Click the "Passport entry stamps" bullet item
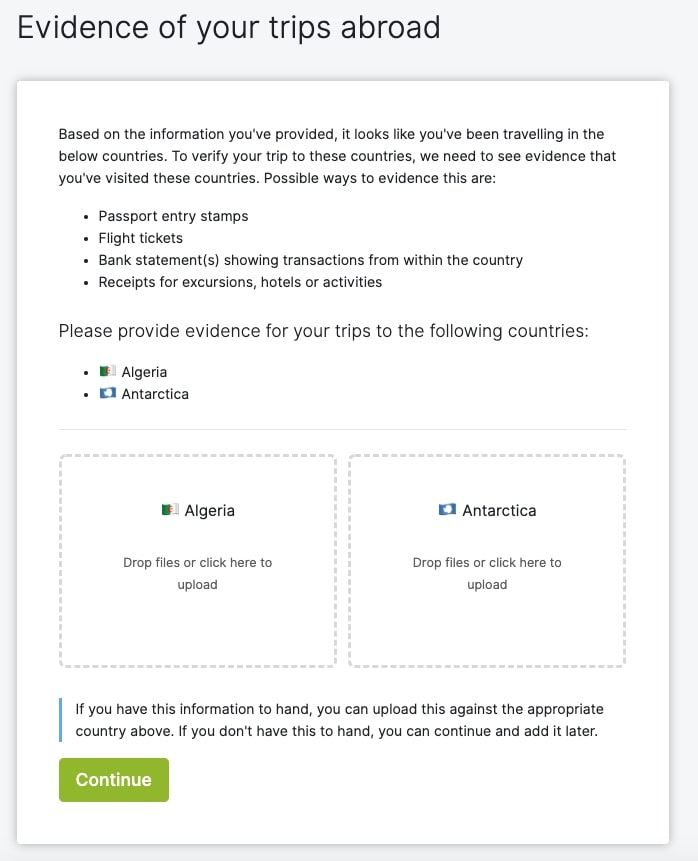The width and height of the screenshot is (698, 861). point(173,216)
